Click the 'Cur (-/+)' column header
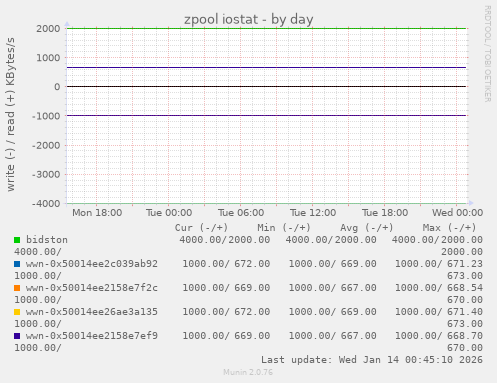Viewport: 497px width, 383px height. (202, 228)
